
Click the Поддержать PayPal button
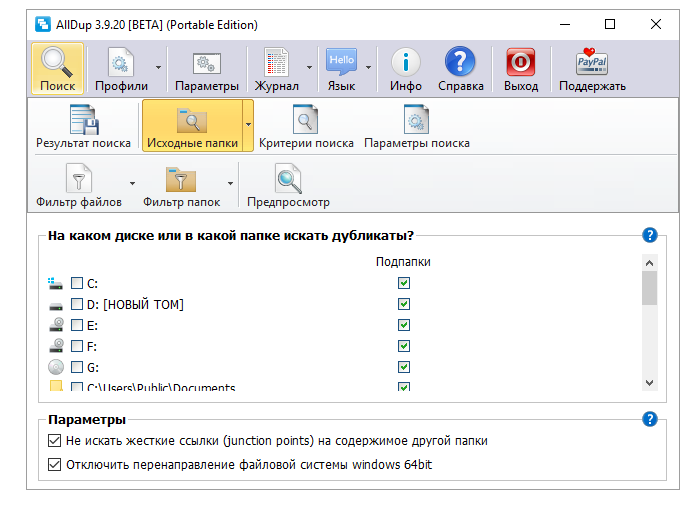(x=592, y=69)
